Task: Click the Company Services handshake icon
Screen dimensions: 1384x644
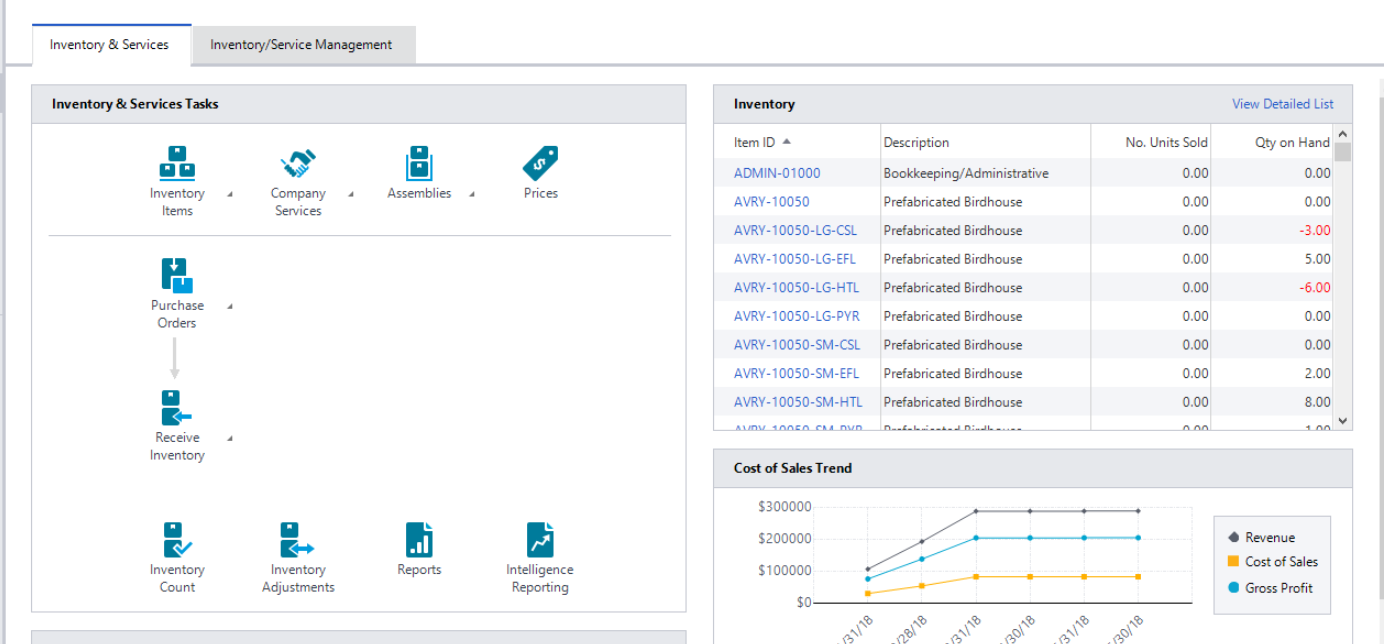Action: [298, 163]
